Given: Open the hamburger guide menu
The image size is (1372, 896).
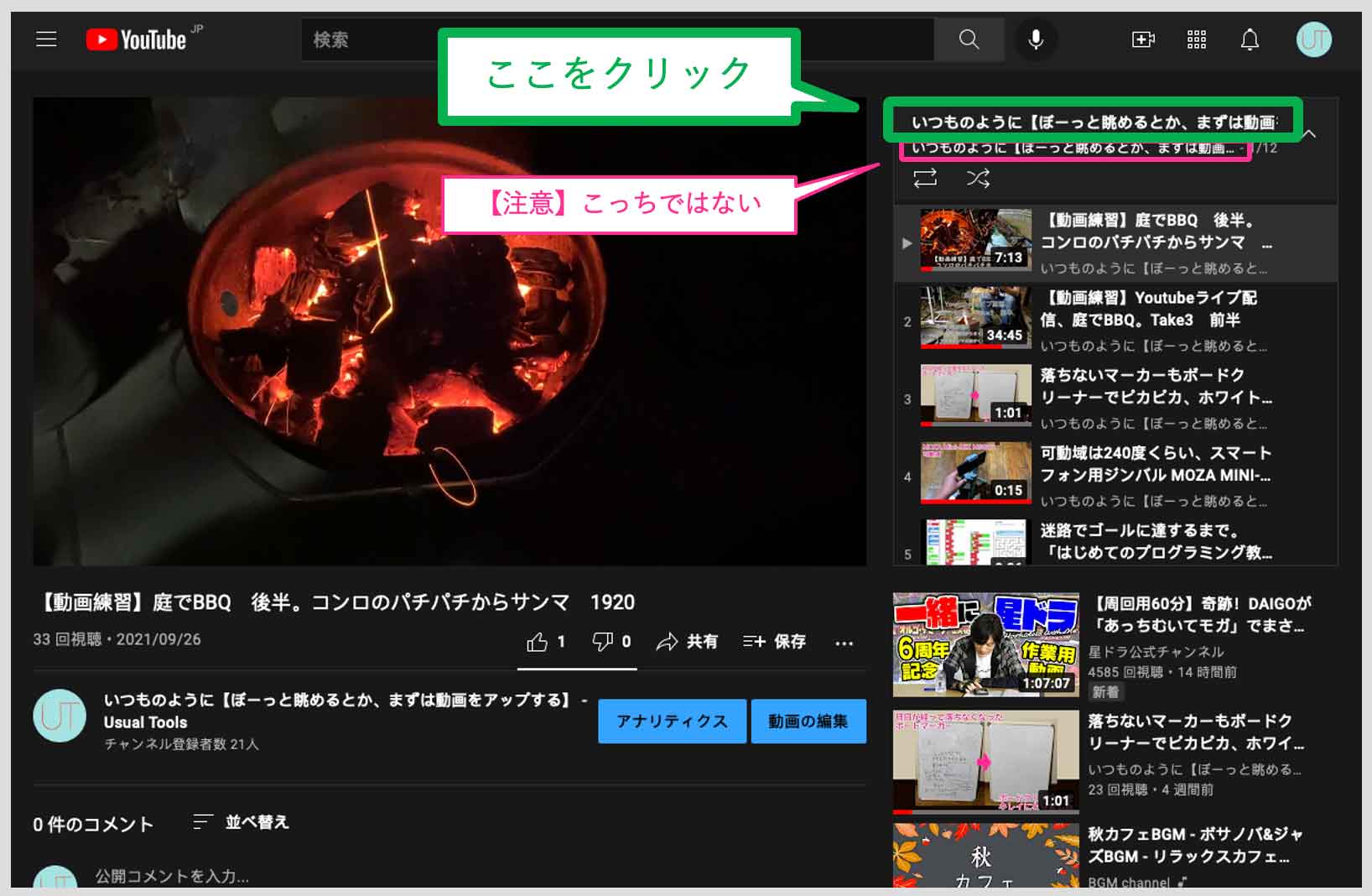Looking at the screenshot, I should (46, 39).
